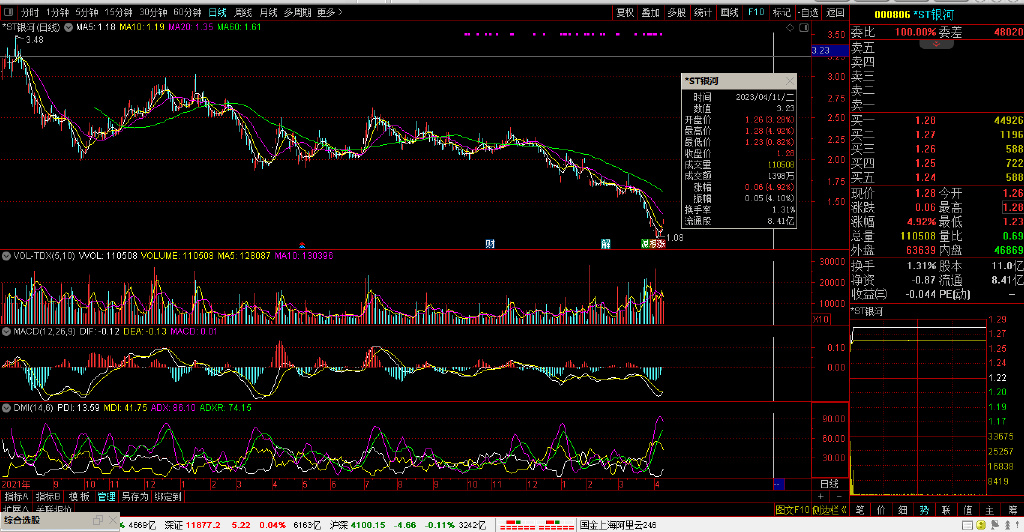Image resolution: width=1024 pixels, height=532 pixels.
Task: Click the diamond icon at chart top-right
Action: (790, 27)
